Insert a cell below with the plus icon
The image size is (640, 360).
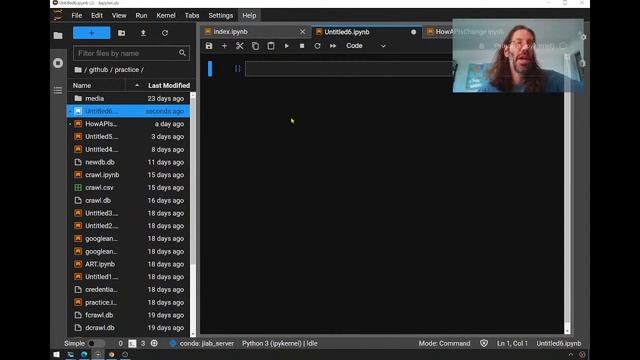[x=224, y=46]
